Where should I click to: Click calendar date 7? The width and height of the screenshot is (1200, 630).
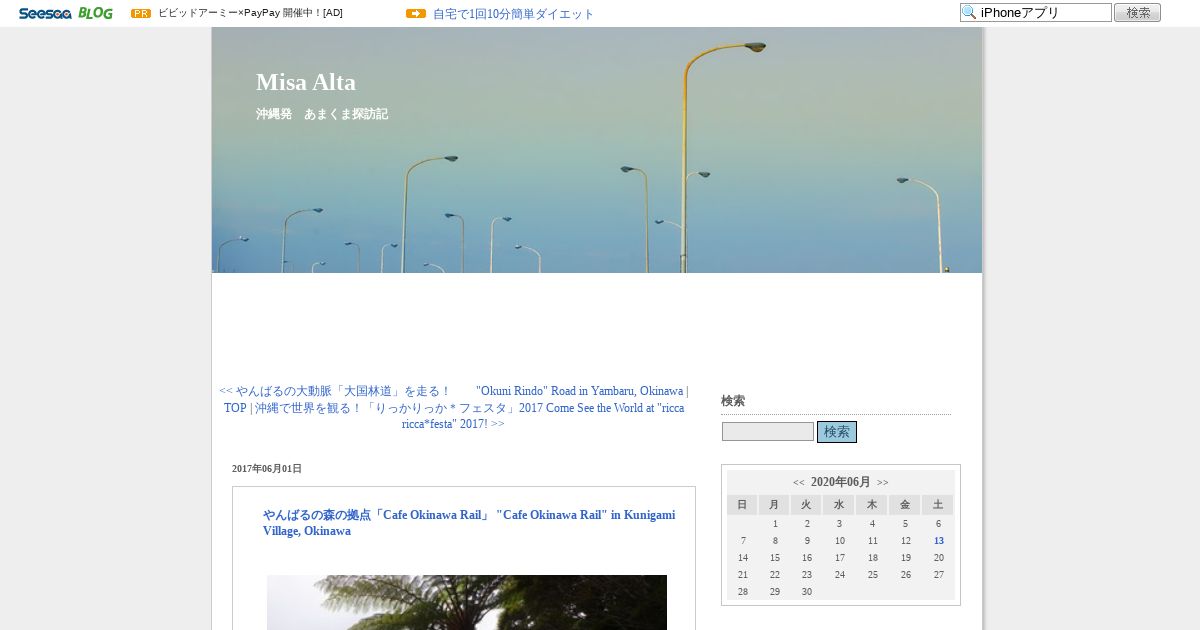tap(743, 541)
